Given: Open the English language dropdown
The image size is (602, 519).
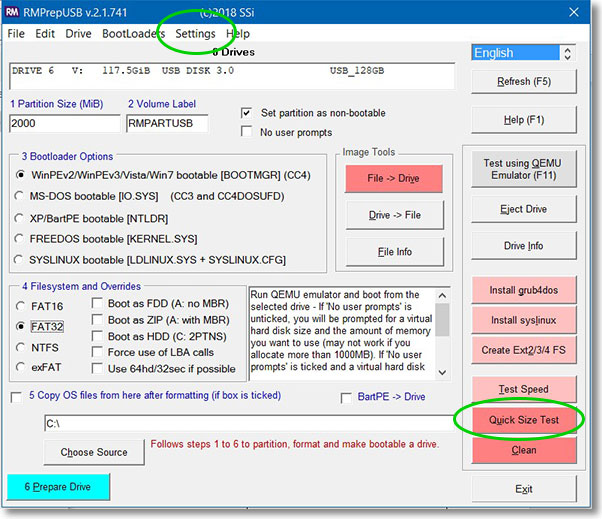Looking at the screenshot, I should click(x=524, y=53).
